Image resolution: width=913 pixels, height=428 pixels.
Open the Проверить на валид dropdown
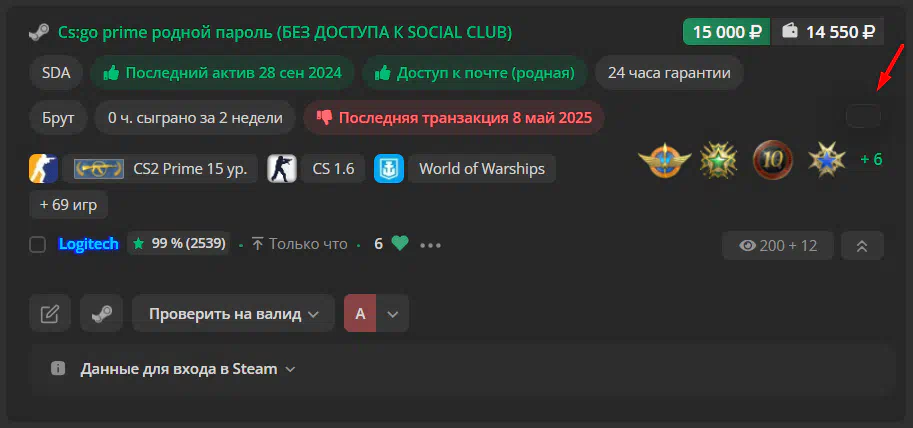[x=233, y=313]
